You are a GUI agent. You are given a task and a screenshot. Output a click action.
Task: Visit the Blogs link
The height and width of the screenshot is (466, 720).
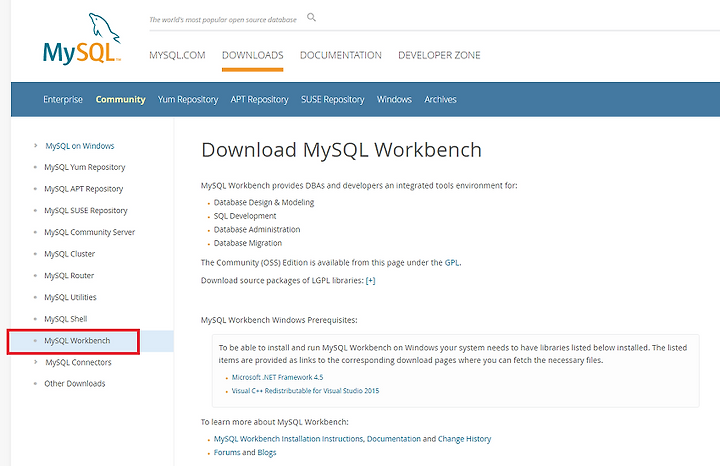point(267,453)
